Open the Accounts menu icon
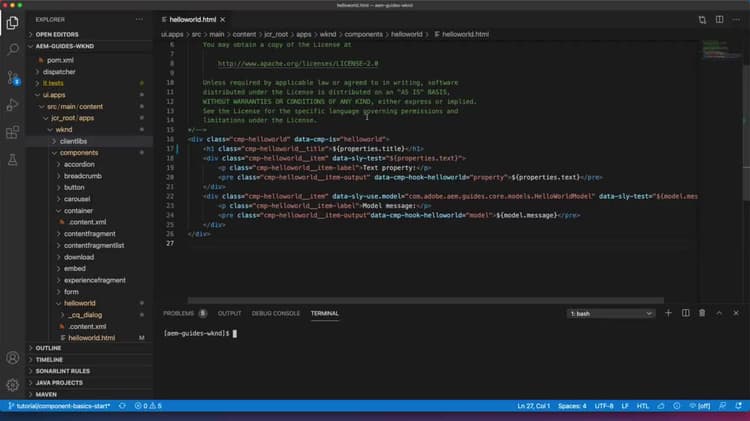Viewport: 750px width, 421px height. [x=13, y=357]
